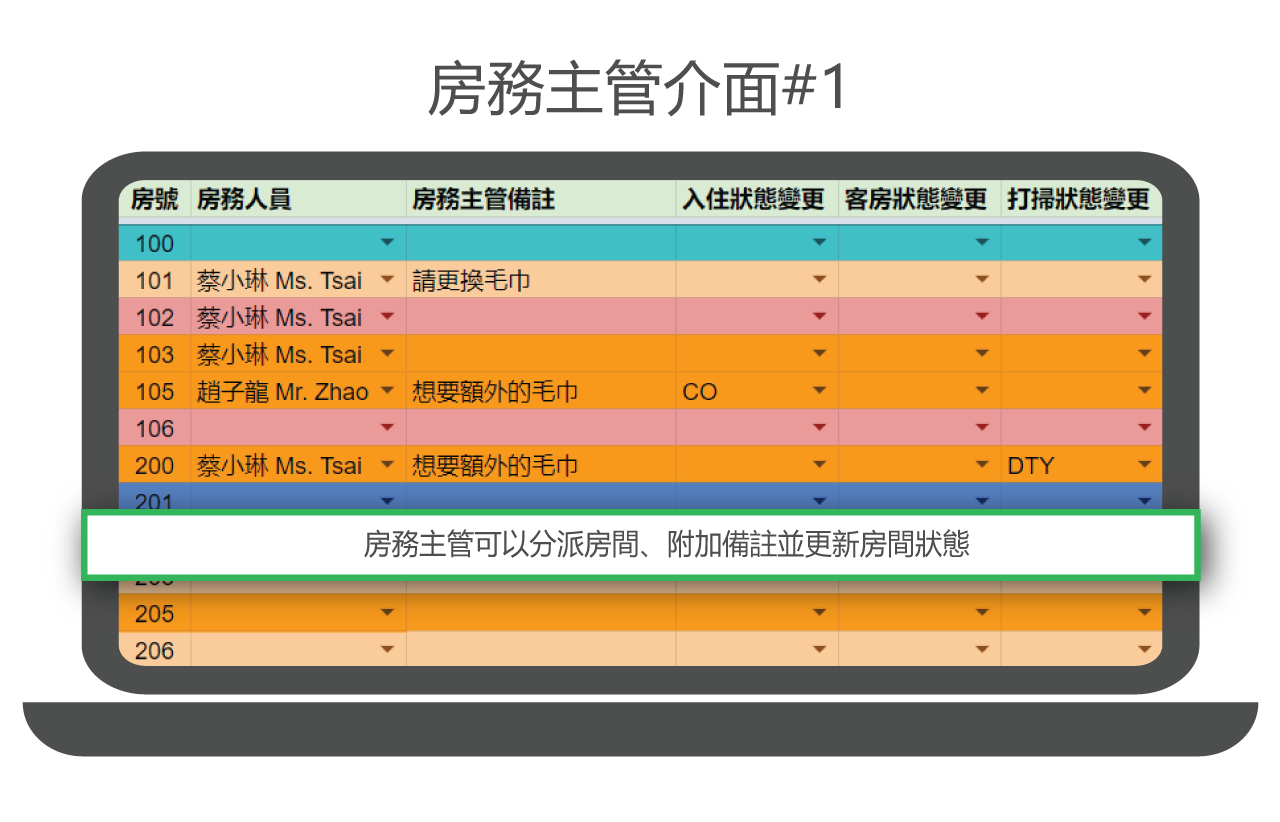Image resolution: width=1280 pixels, height=822 pixels.
Task: Select room number cell 101
Action: coord(155,280)
